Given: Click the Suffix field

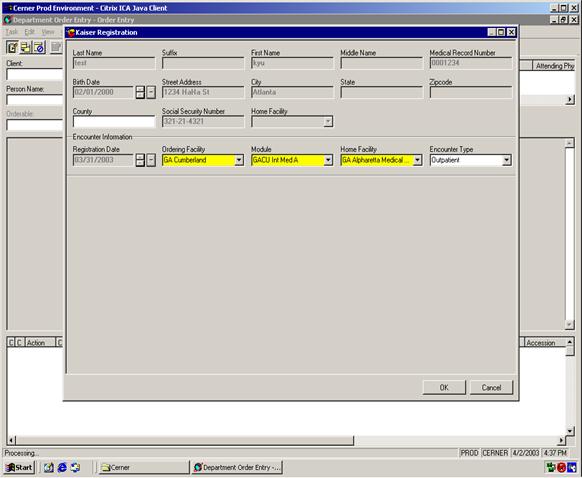Looking at the screenshot, I should click(203, 63).
